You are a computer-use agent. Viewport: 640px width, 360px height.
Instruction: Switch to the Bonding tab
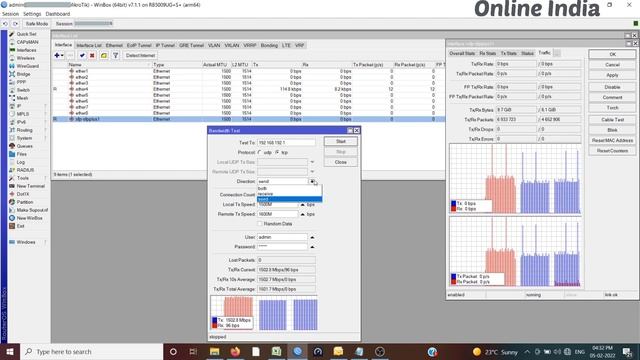coord(269,45)
